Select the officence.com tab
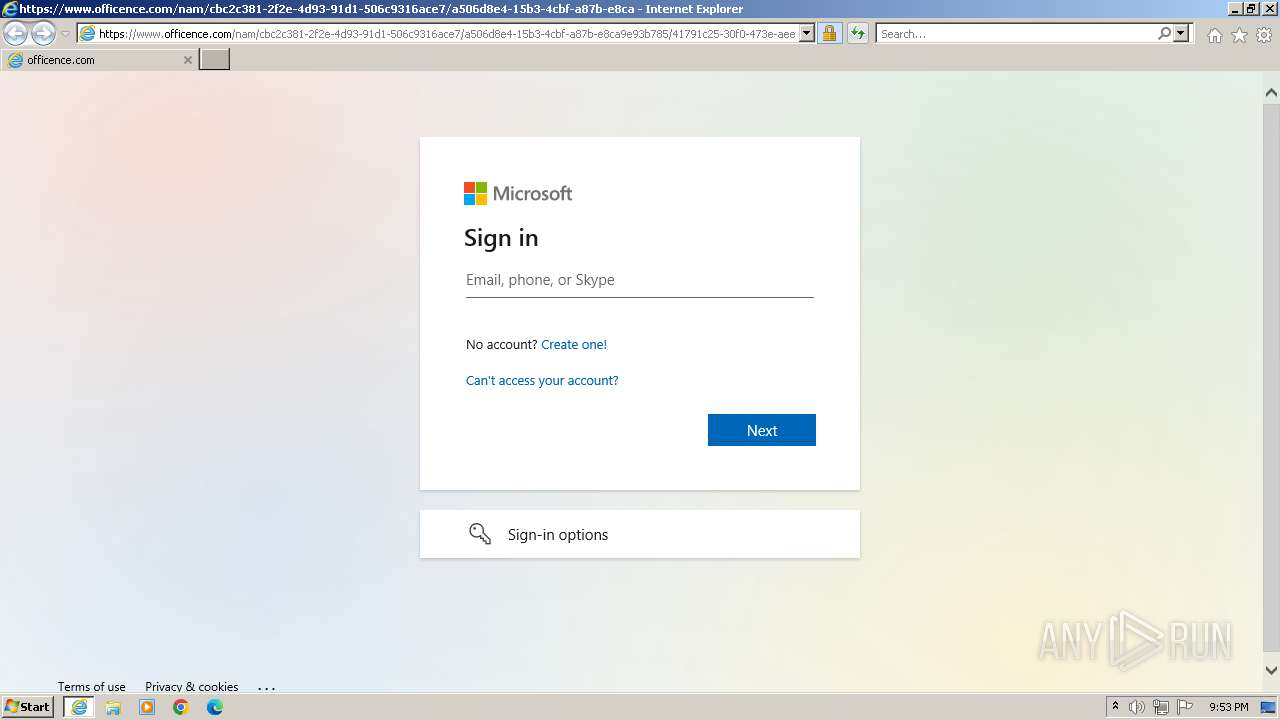 tap(99, 60)
